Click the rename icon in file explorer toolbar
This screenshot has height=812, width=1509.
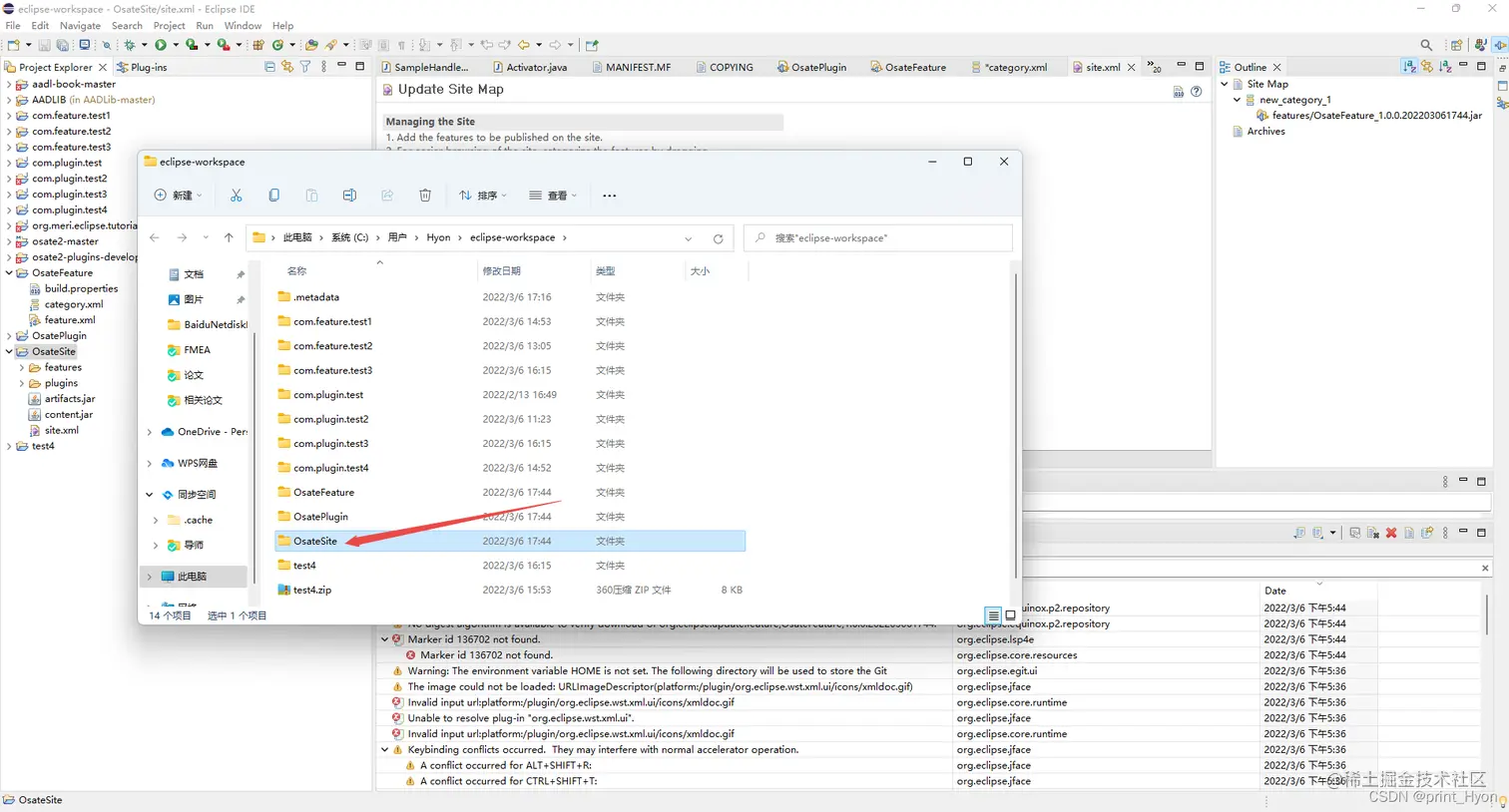coord(349,196)
